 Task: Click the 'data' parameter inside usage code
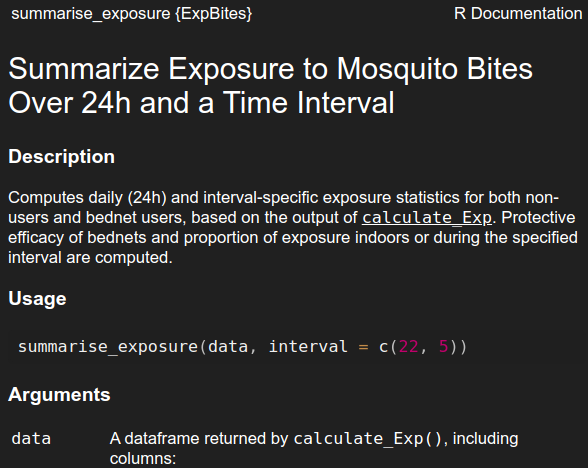coord(228,346)
